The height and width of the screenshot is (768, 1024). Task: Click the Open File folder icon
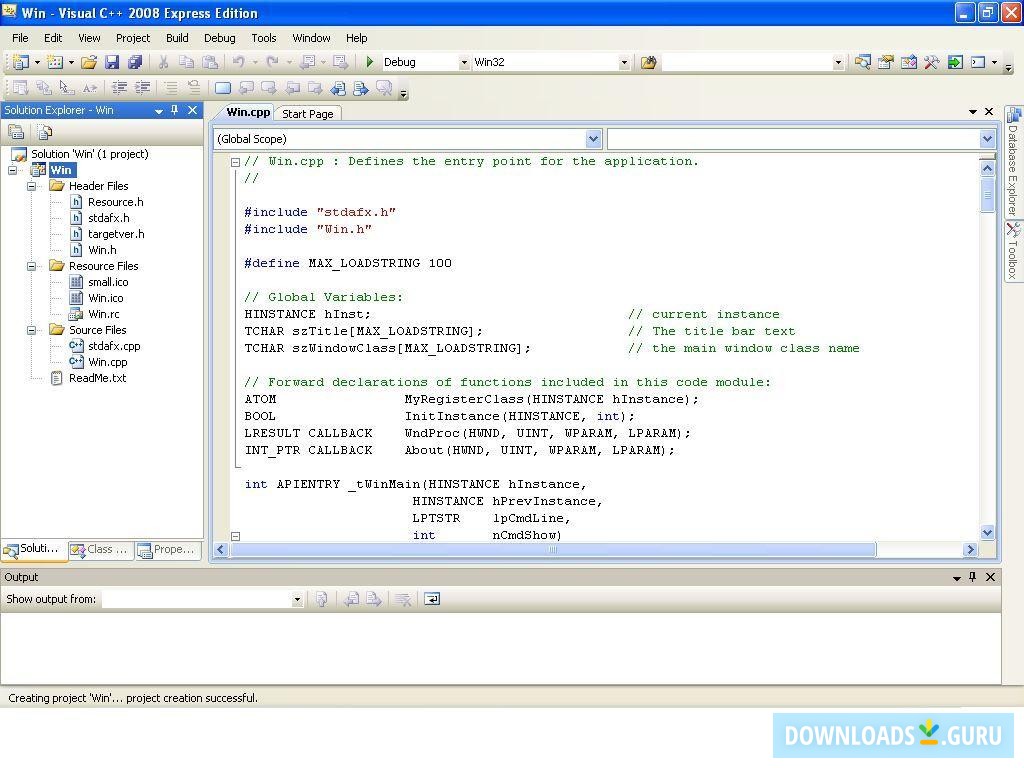pos(89,62)
